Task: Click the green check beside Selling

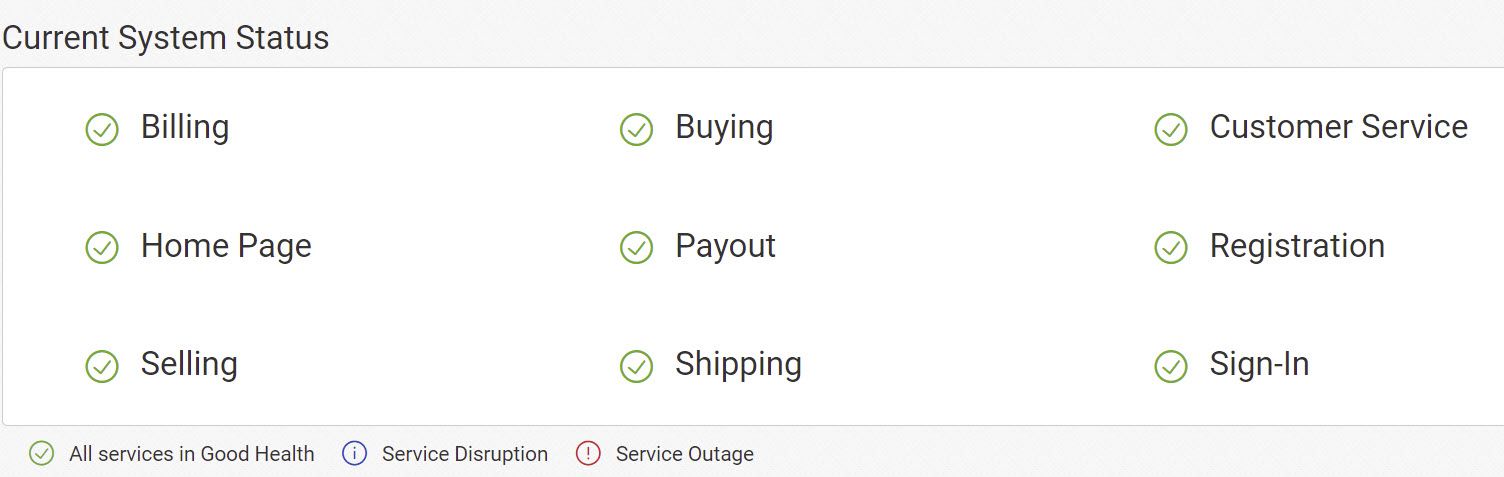Action: tap(102, 366)
